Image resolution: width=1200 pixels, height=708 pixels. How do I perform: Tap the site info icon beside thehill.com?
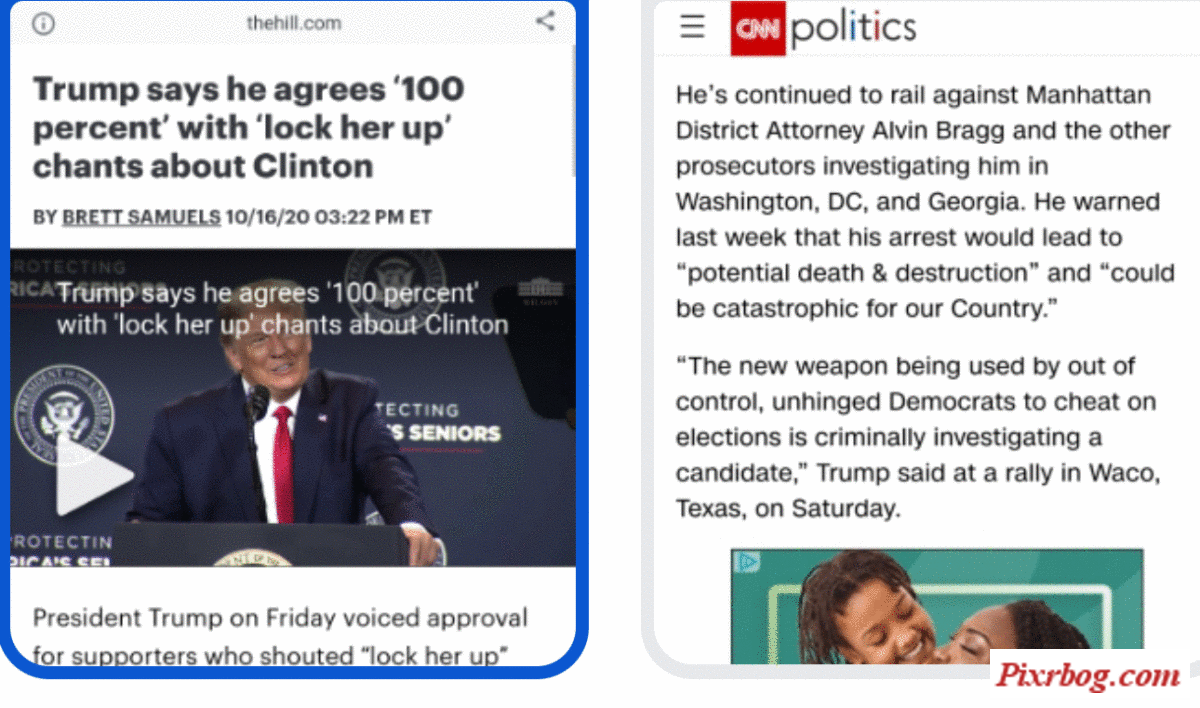point(43,23)
